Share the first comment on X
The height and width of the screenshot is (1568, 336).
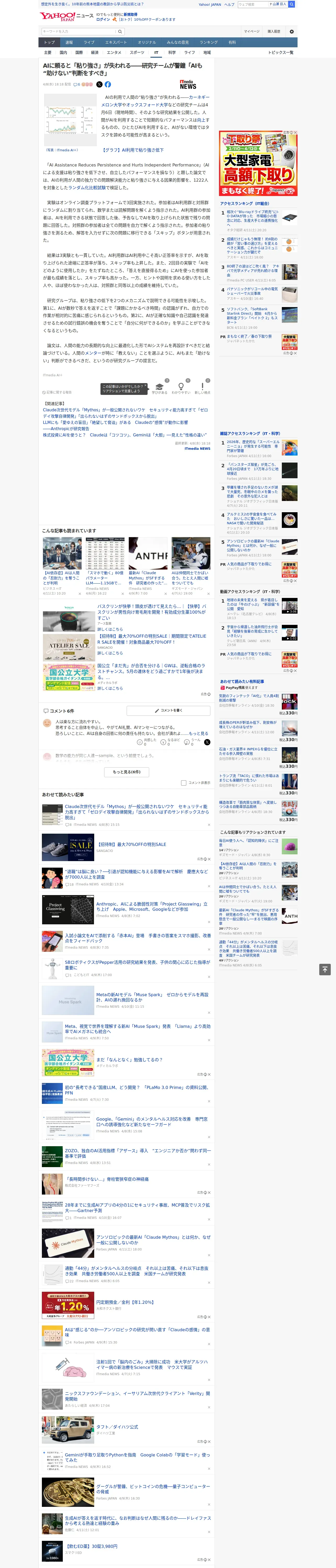(x=207, y=742)
